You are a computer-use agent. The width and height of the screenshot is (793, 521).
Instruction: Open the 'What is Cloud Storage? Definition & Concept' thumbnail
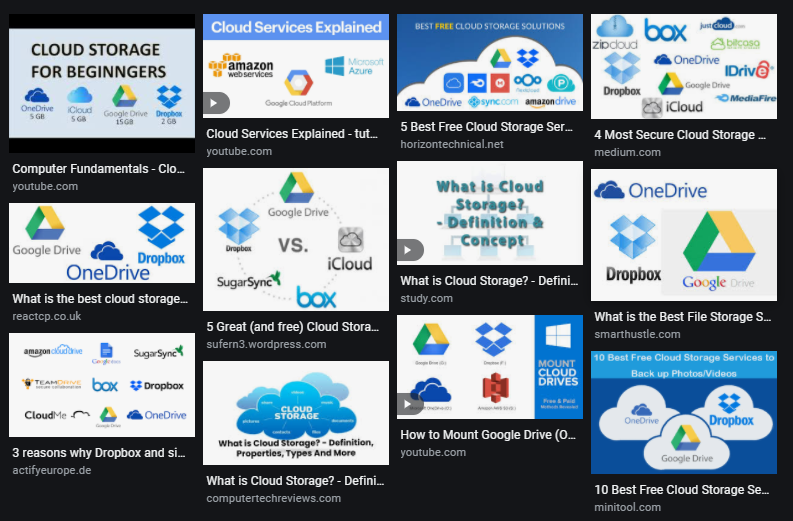490,213
